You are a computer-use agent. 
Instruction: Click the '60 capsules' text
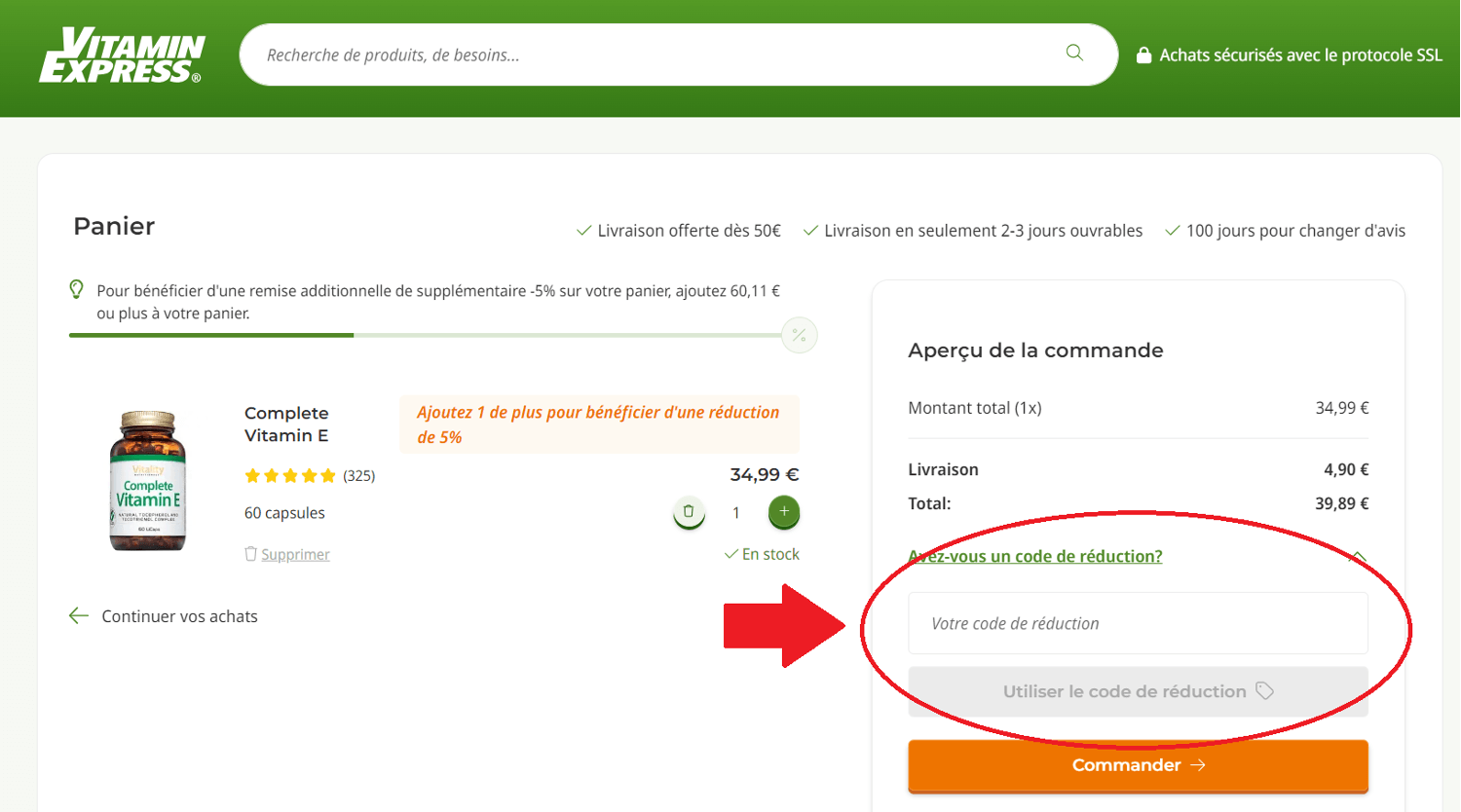pyautogui.click(x=284, y=513)
